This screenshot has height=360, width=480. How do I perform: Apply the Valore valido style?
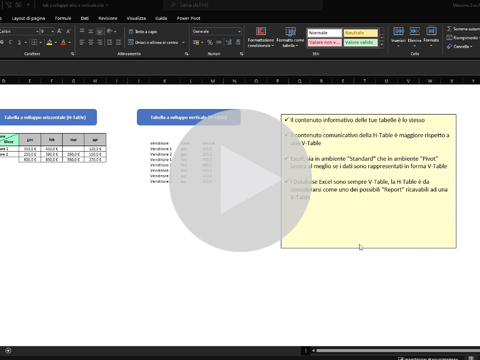[x=360, y=42]
